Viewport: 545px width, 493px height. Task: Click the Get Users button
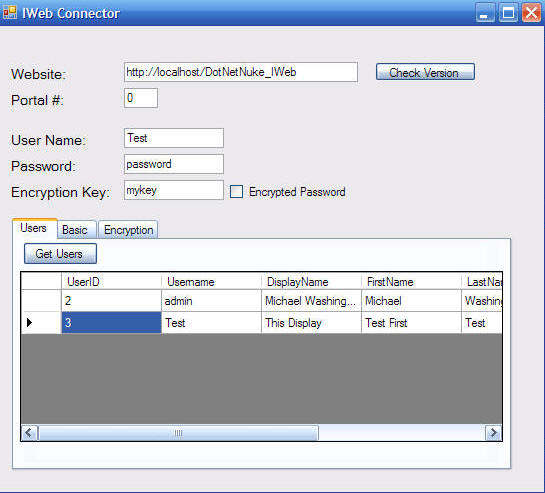click(x=60, y=254)
